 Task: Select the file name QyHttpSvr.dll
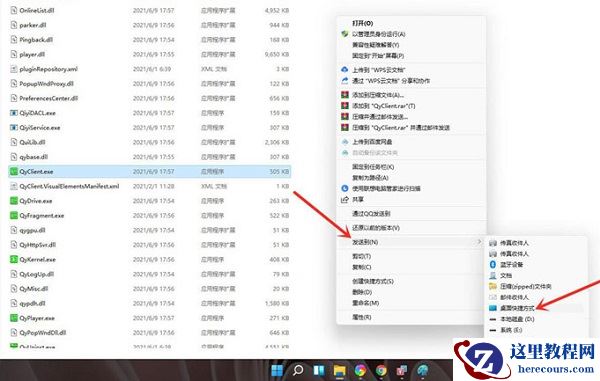click(38, 245)
